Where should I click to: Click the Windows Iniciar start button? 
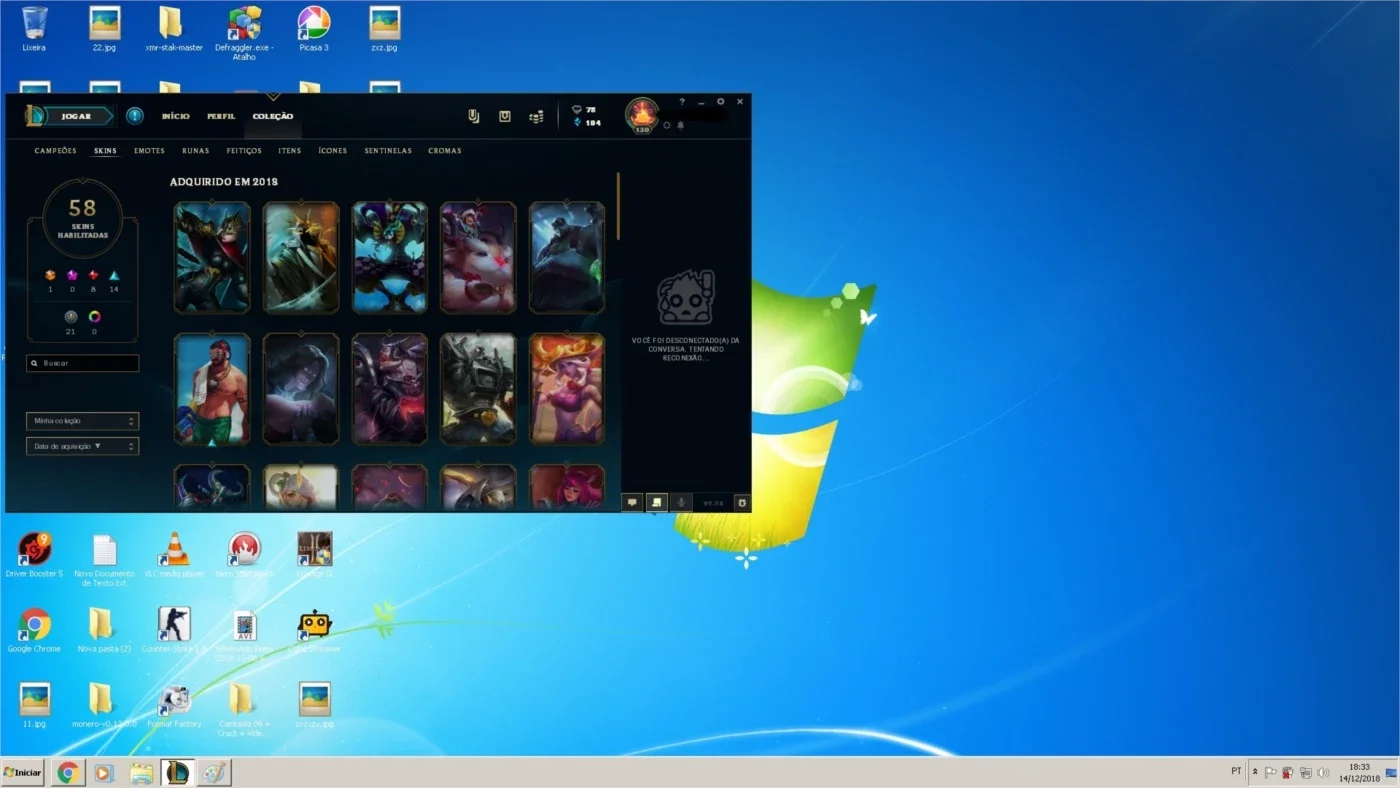pos(23,772)
